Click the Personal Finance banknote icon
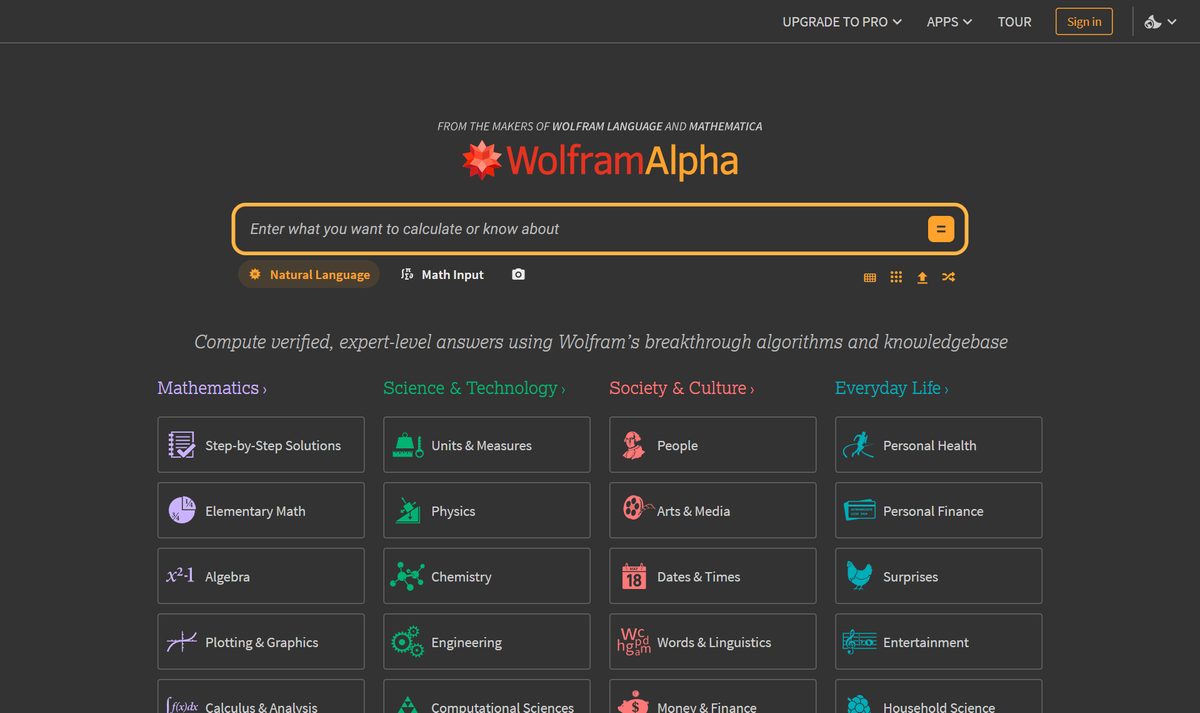 pyautogui.click(x=859, y=510)
